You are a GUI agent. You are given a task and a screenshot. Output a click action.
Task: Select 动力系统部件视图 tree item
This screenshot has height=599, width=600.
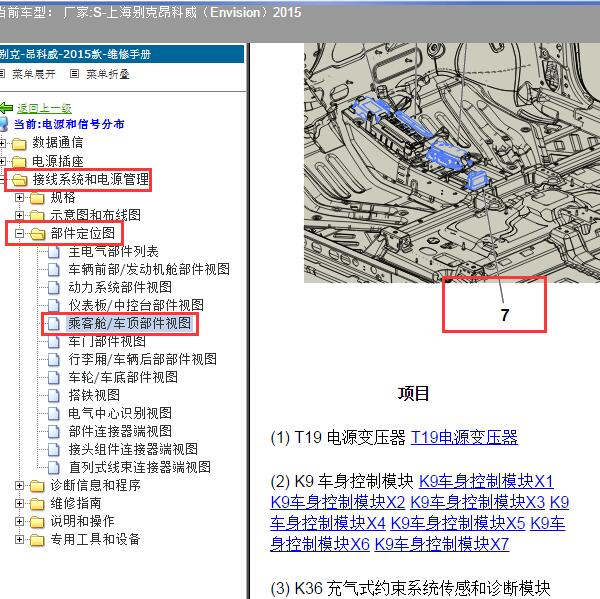pyautogui.click(x=120, y=287)
